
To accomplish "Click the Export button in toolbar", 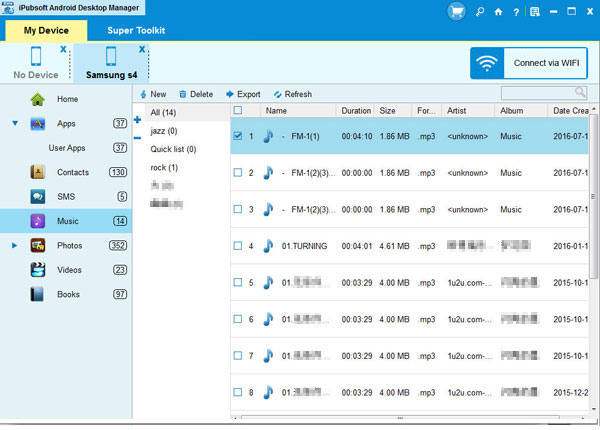I will pyautogui.click(x=242, y=94).
